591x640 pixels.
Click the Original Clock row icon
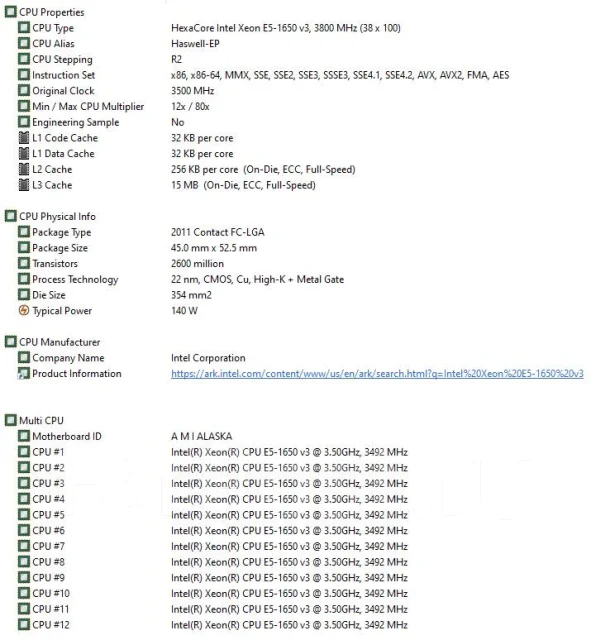24,91
